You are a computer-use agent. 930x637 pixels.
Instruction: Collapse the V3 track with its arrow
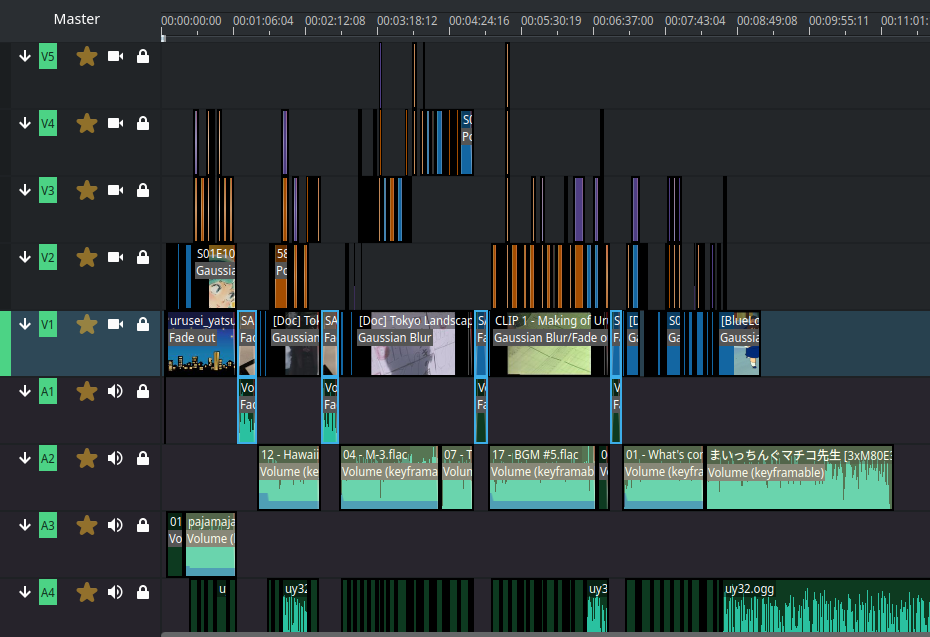tap(25, 190)
